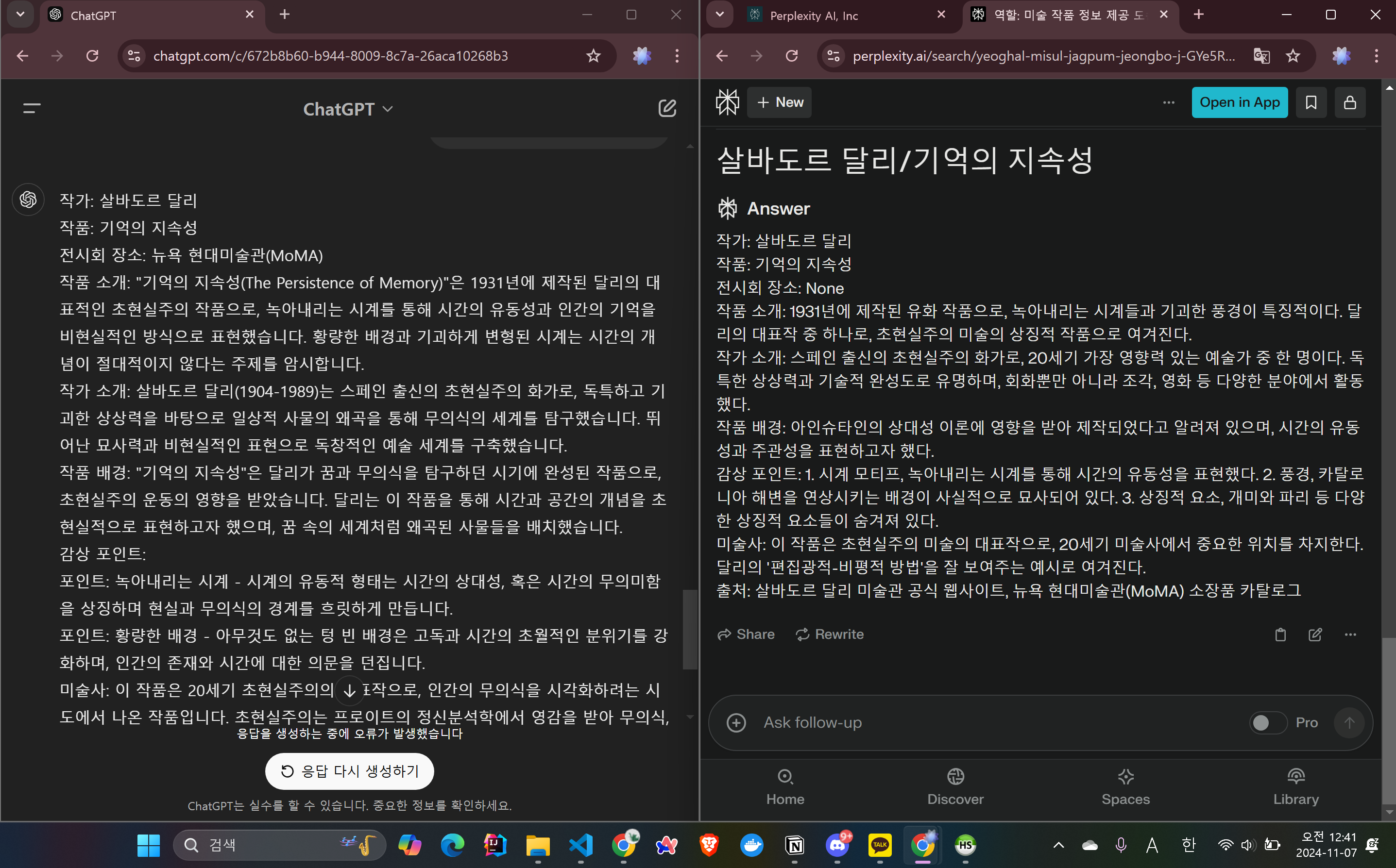Switch to the Perplexity AI, Inc tab
The image size is (1396, 868).
coord(813,16)
